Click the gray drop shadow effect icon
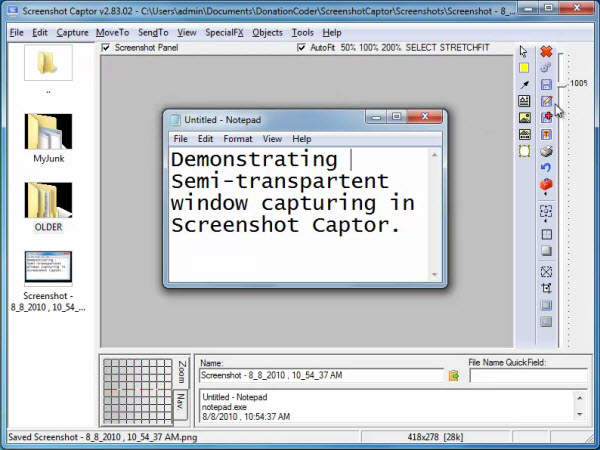The width and height of the screenshot is (600, 450). click(547, 251)
